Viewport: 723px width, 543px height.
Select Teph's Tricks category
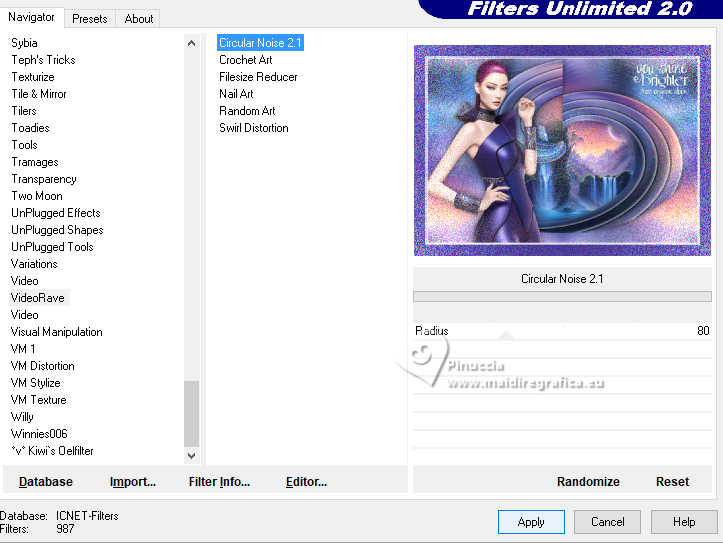point(43,60)
